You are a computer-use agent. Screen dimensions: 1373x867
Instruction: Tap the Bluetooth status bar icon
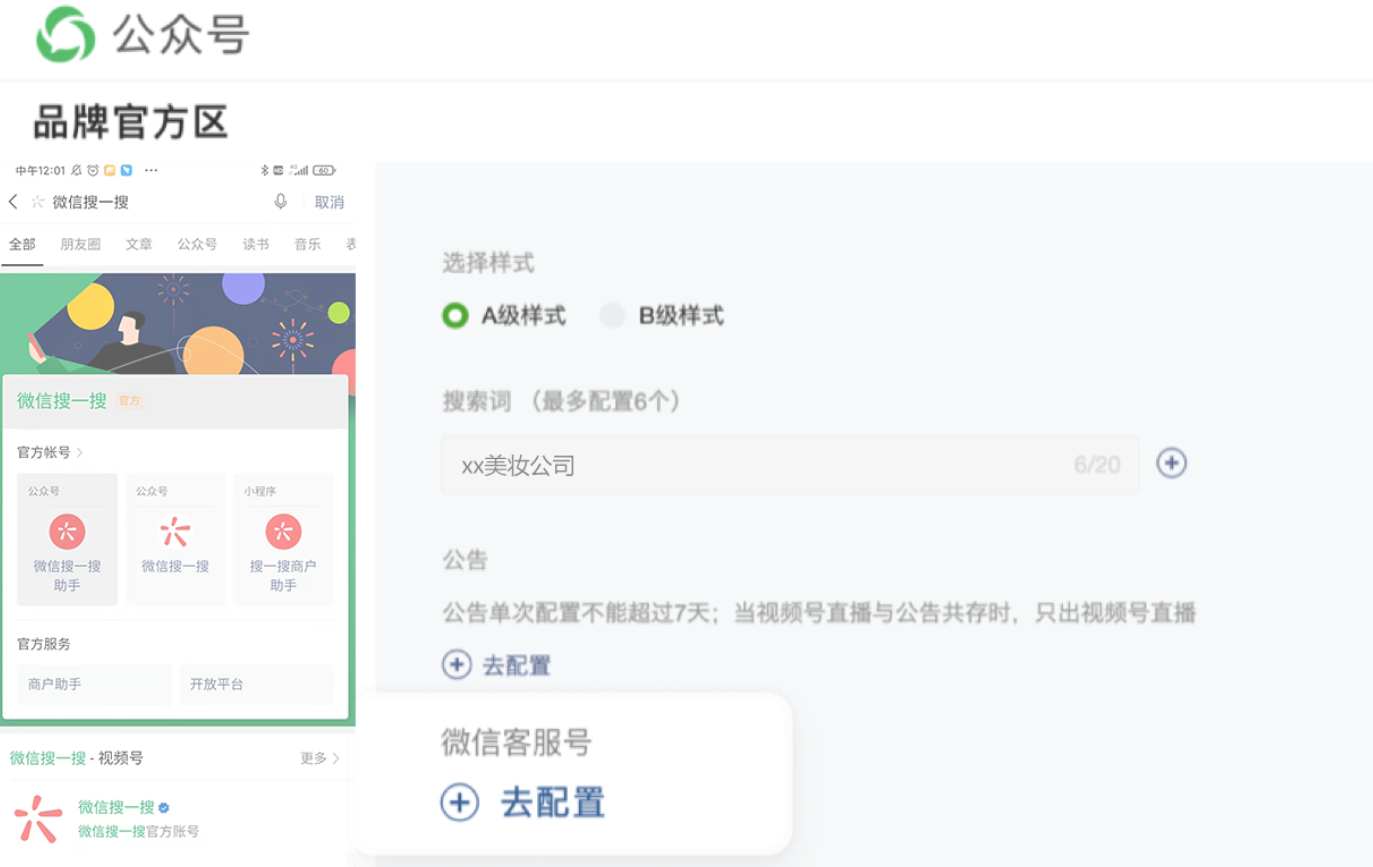pos(264,171)
